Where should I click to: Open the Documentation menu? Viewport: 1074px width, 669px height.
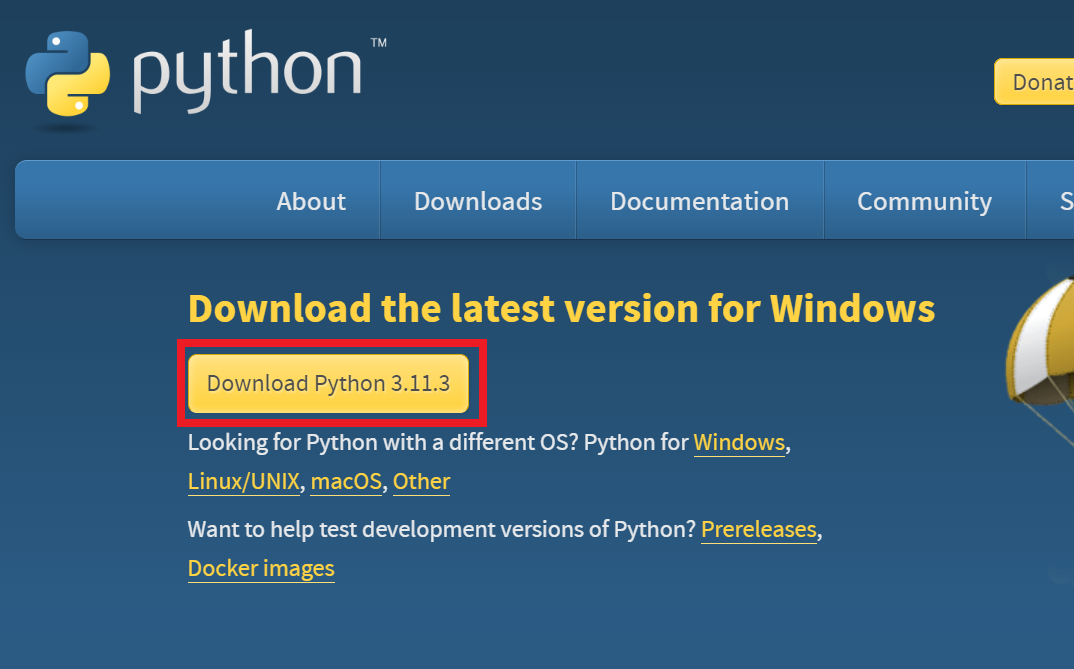pos(699,200)
